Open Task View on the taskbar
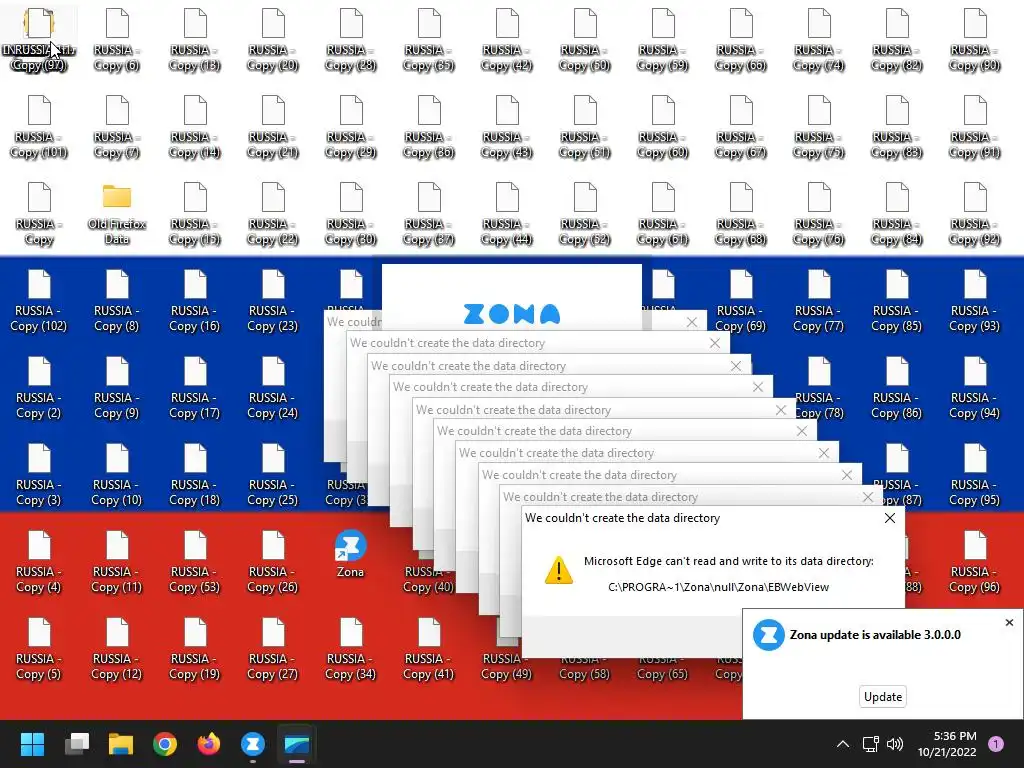 coord(77,744)
